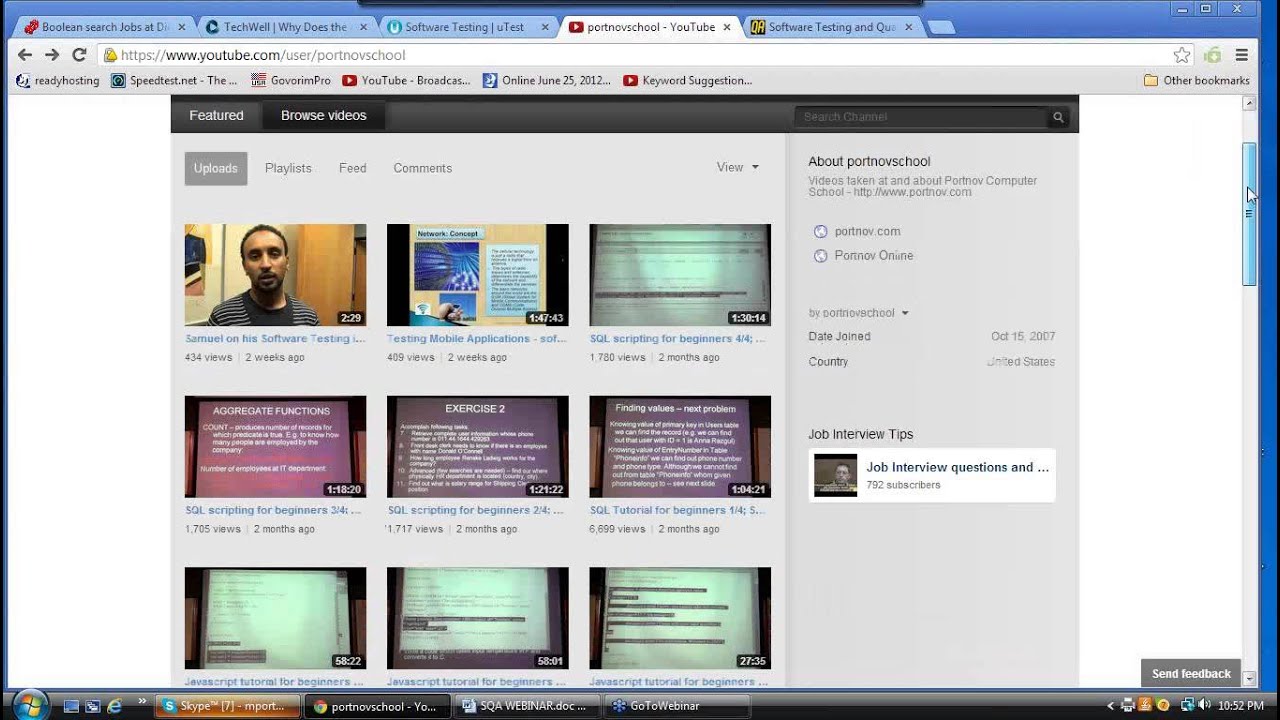This screenshot has height=720, width=1280.
Task: Switch to the Boolean search Jobs tab
Action: pyautogui.click(x=103, y=27)
